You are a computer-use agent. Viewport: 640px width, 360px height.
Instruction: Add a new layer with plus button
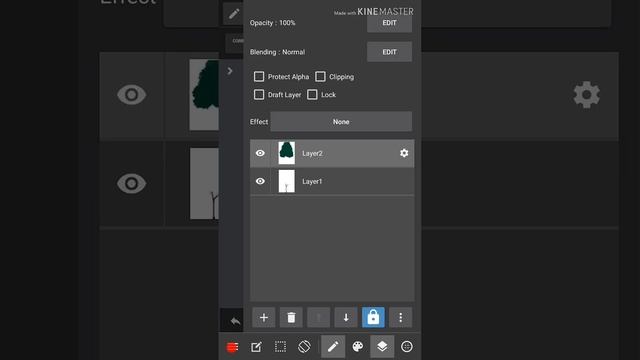264,317
